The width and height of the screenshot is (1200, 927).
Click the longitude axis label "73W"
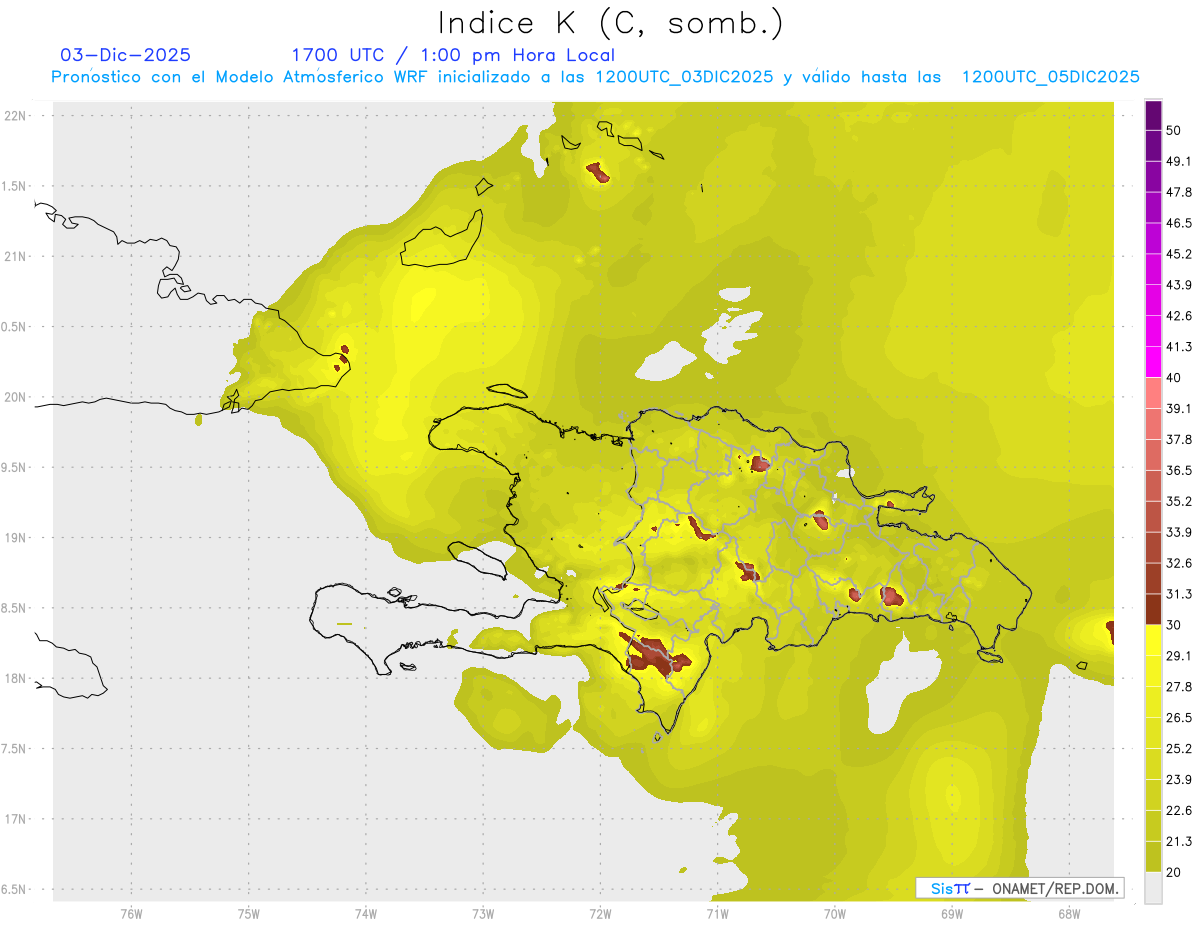click(482, 913)
